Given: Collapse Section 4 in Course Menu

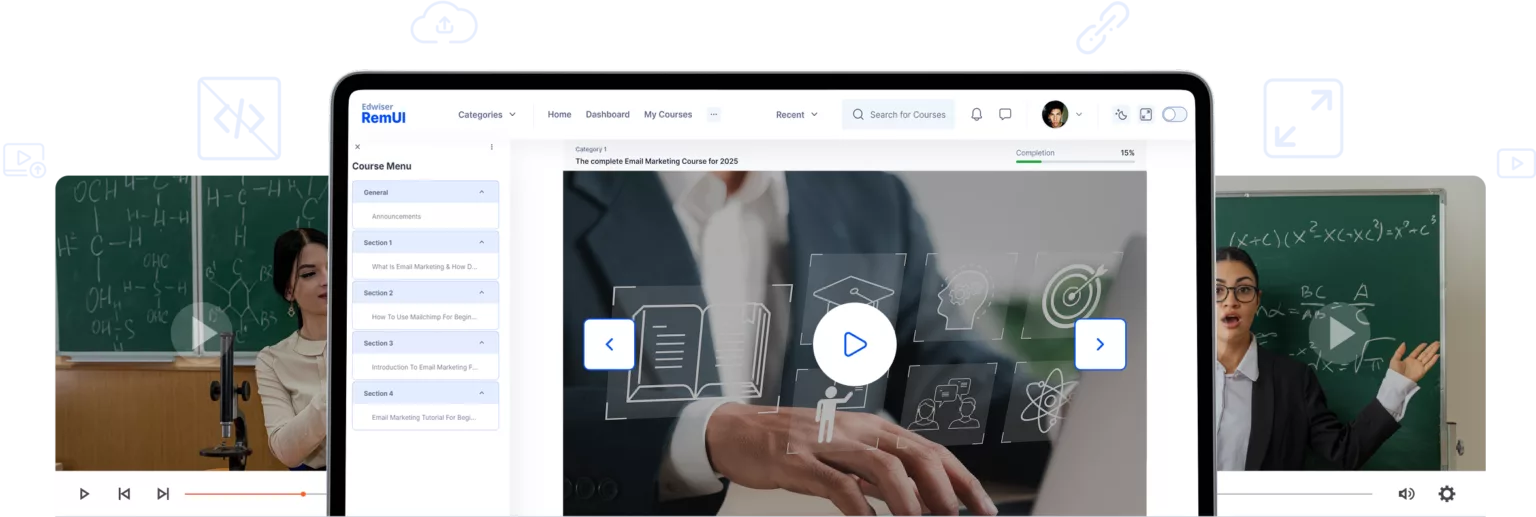Looking at the screenshot, I should [x=481, y=393].
